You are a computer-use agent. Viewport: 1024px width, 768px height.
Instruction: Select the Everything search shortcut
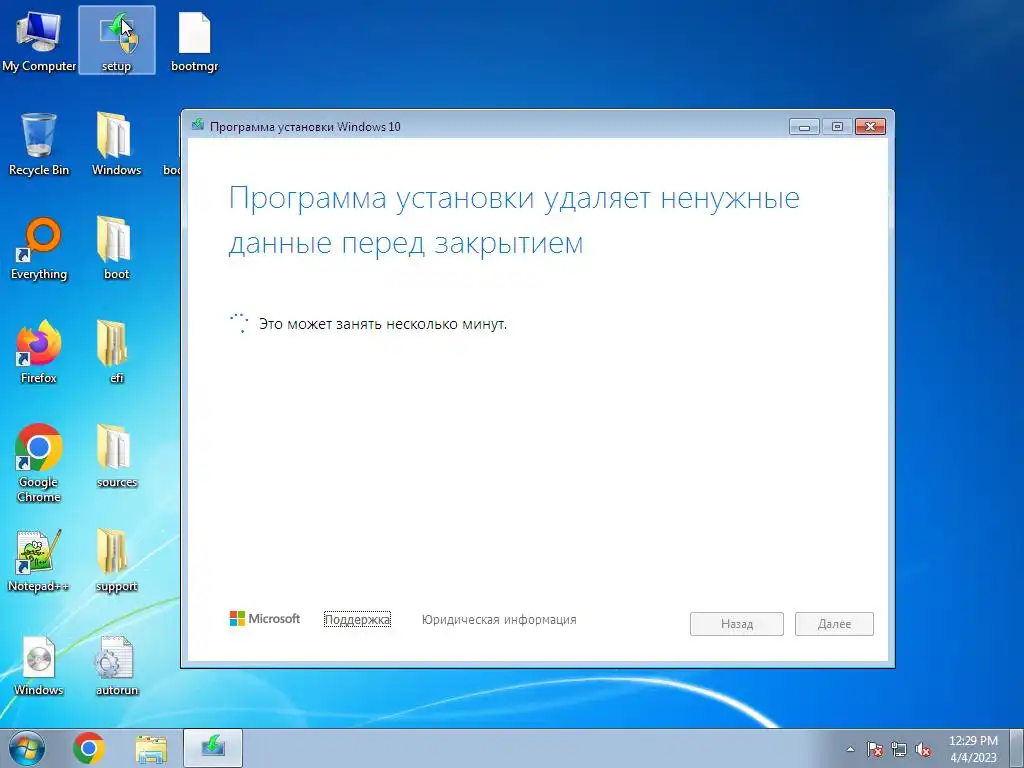click(x=39, y=248)
